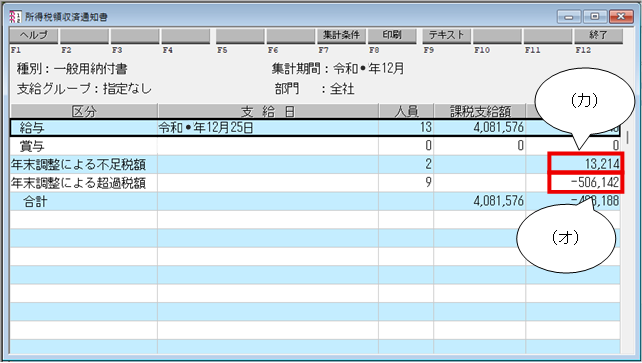Viewport: 642px width, 363px height.
Task: Click the -506,142 excess tax amount
Action: pos(595,183)
